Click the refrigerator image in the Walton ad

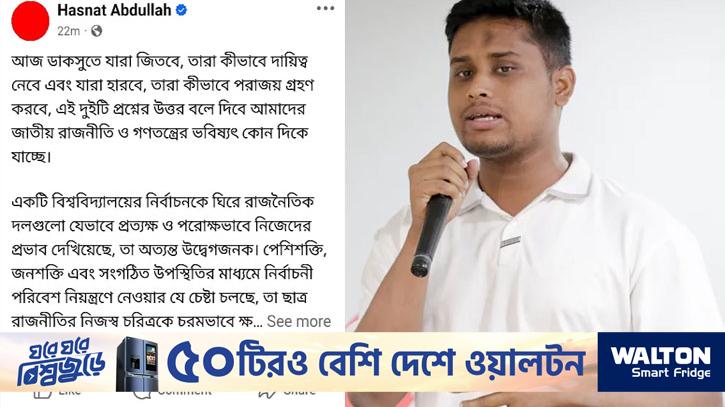click(x=137, y=364)
